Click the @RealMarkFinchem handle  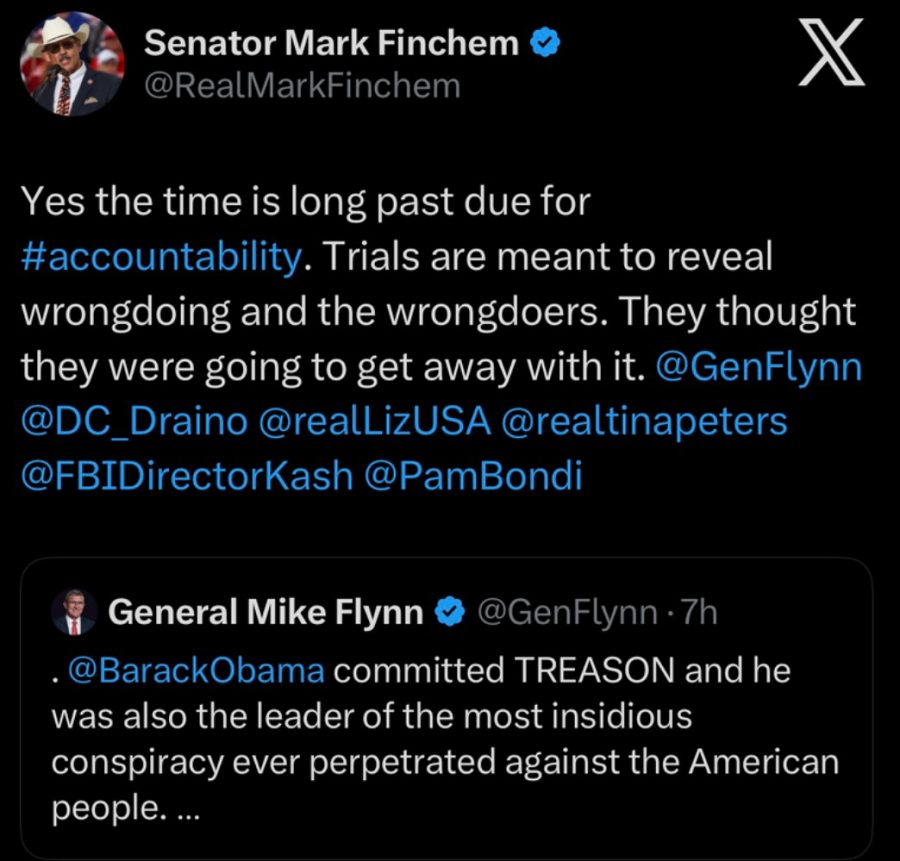point(303,86)
